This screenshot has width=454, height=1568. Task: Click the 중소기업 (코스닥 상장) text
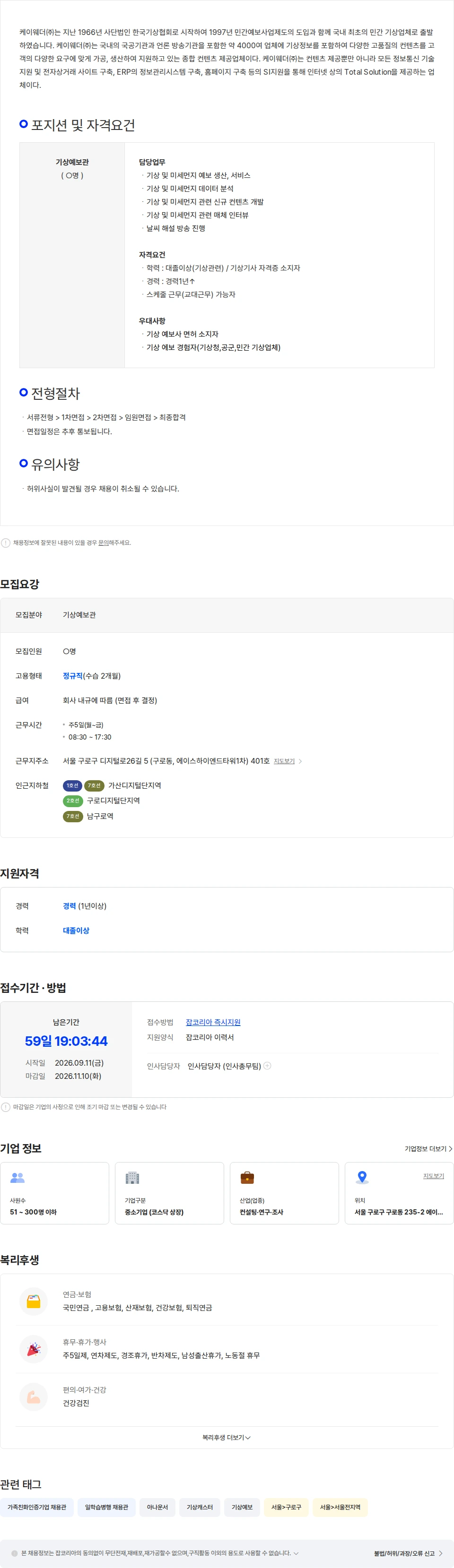coord(154,1211)
